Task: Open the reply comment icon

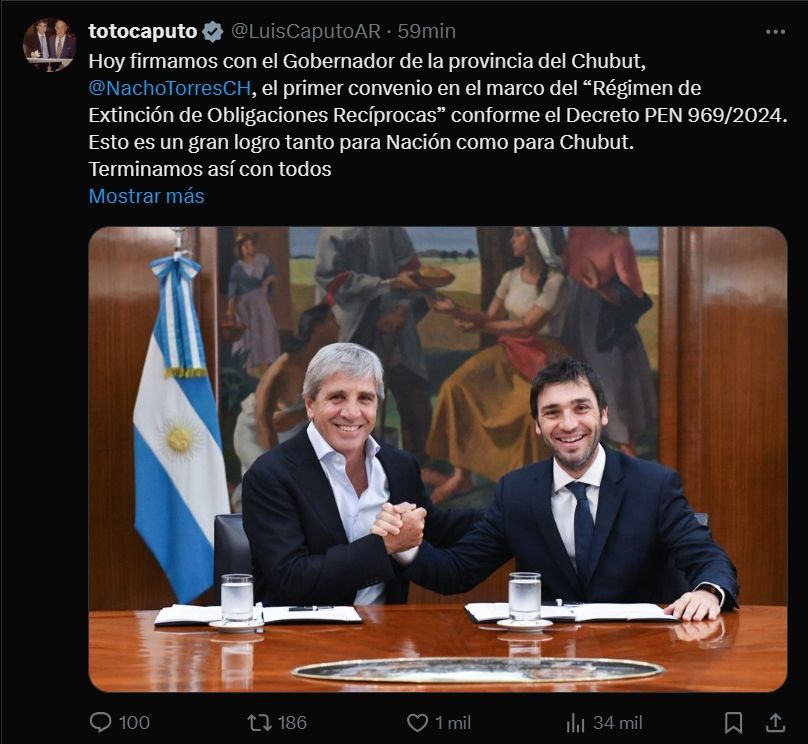Action: [100, 722]
